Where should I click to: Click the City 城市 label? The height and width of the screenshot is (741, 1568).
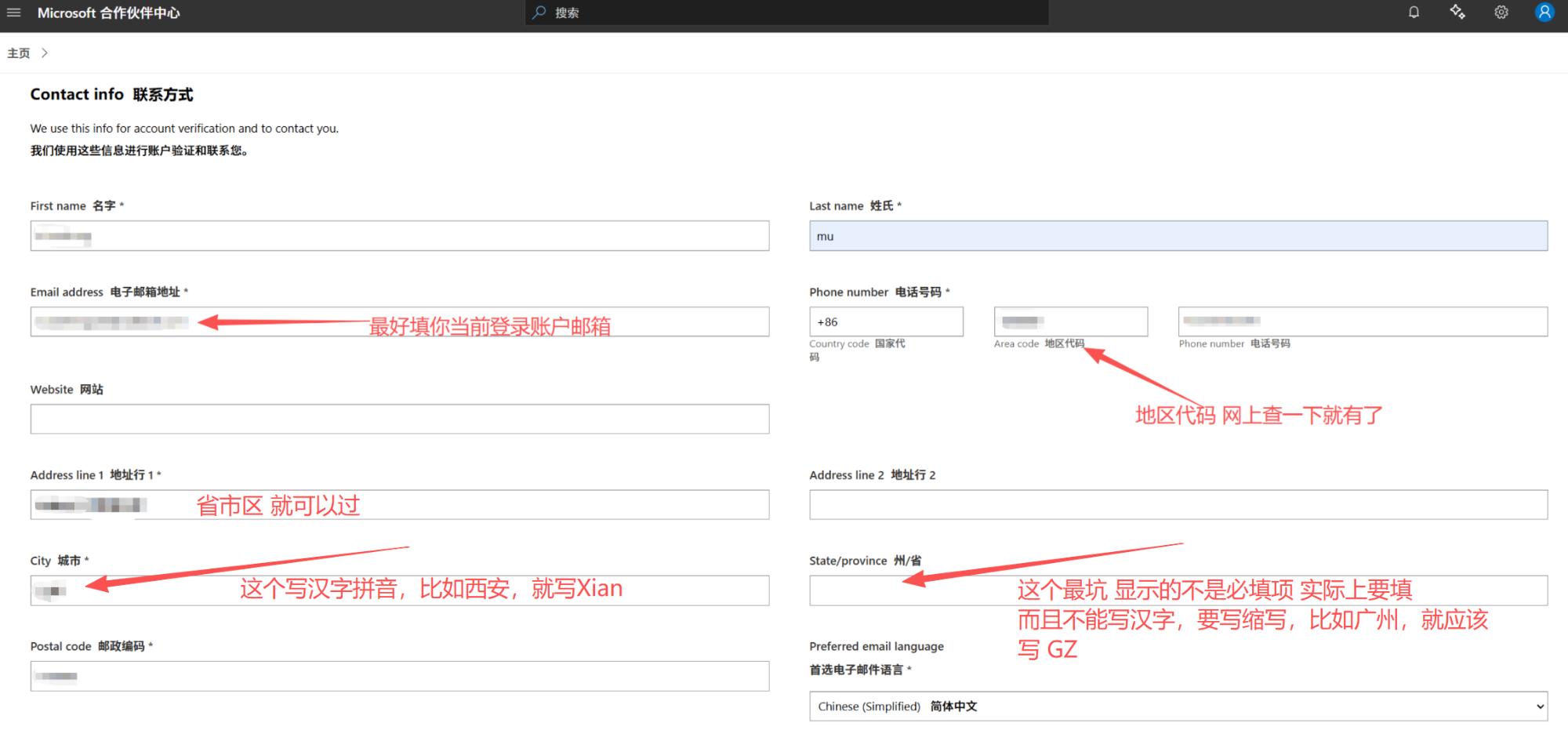click(x=60, y=561)
